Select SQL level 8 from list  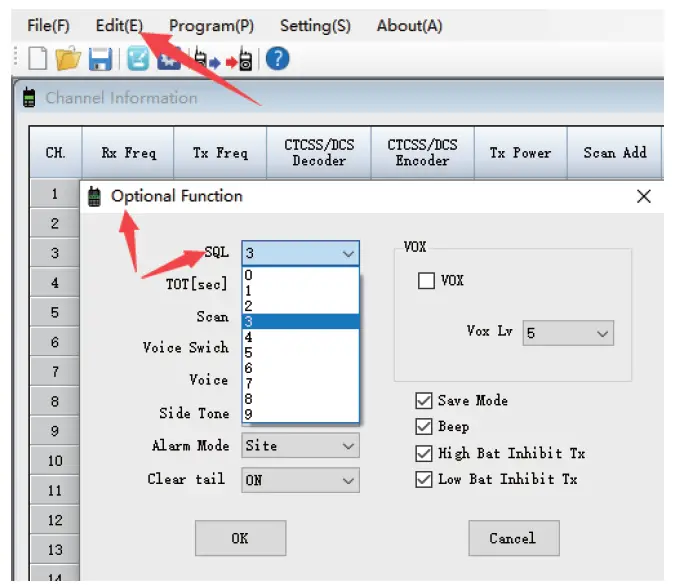pos(300,399)
